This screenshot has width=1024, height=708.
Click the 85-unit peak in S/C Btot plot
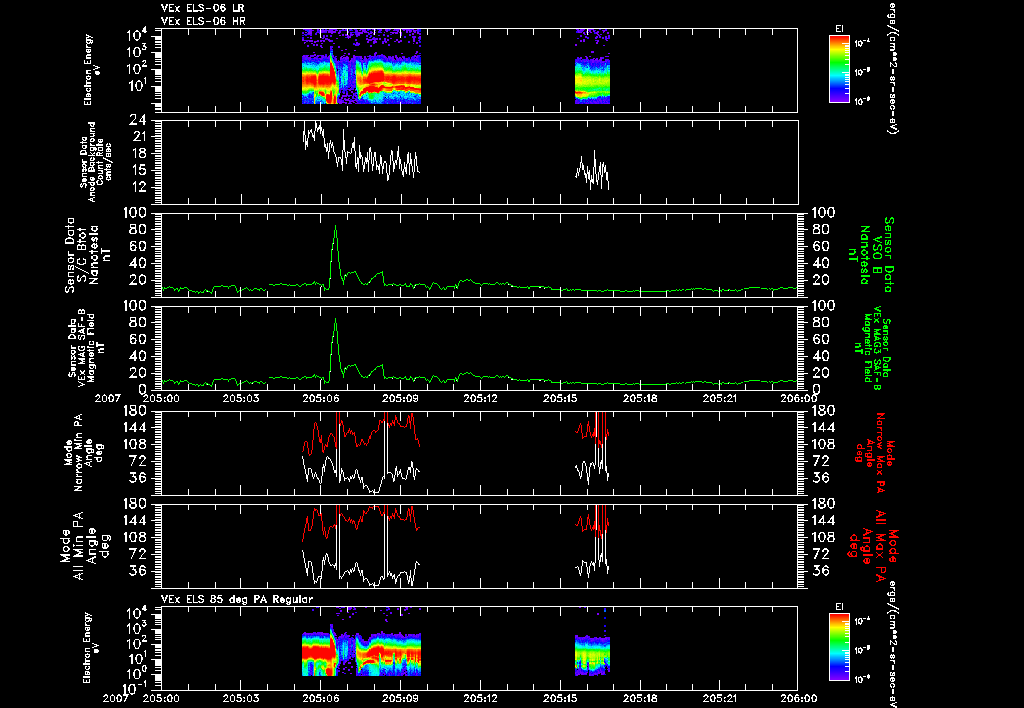coord(336,227)
